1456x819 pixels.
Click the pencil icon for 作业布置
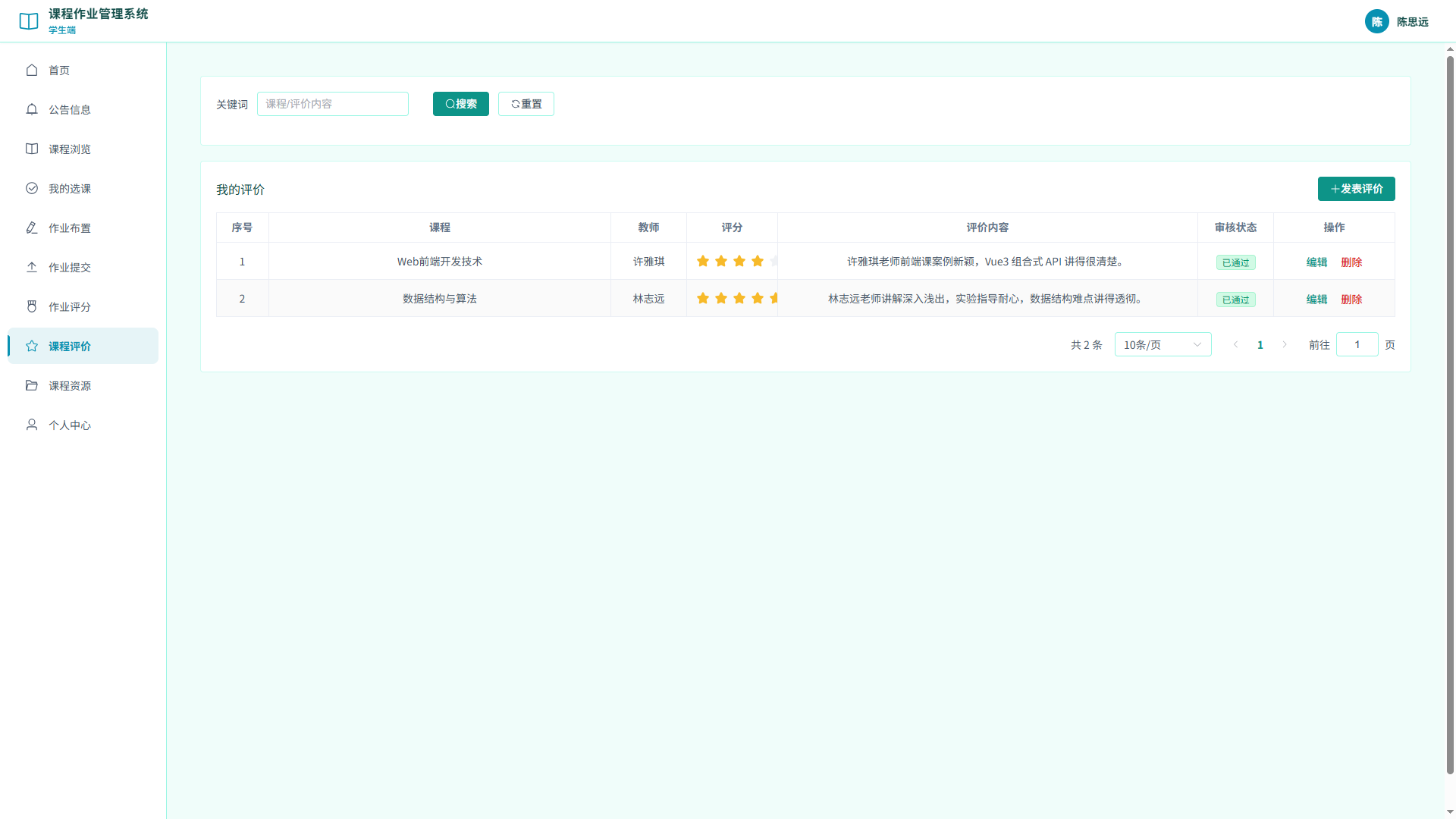[x=32, y=227]
